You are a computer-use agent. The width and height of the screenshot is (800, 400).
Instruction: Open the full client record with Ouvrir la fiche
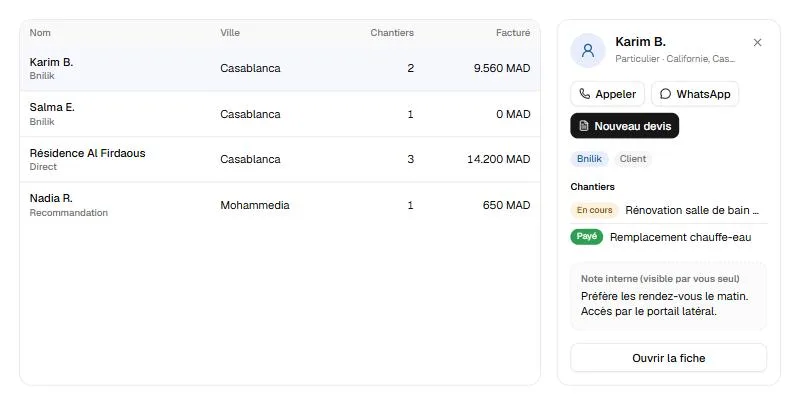pyautogui.click(x=668, y=358)
